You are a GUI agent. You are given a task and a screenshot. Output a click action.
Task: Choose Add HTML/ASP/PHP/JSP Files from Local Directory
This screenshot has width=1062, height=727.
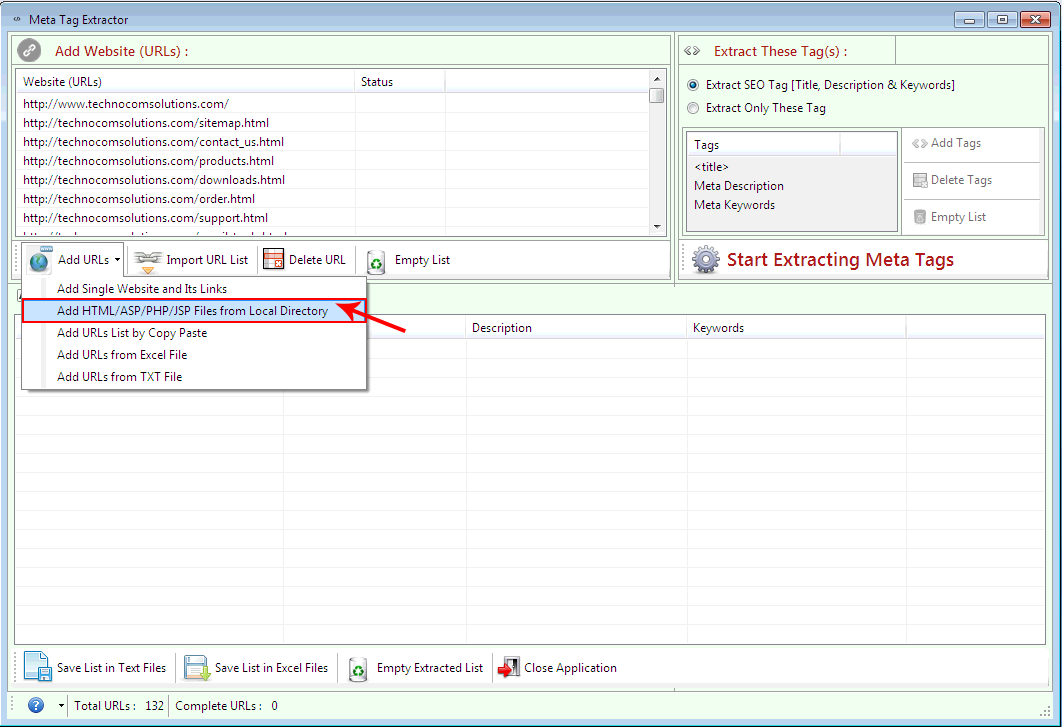click(x=194, y=310)
